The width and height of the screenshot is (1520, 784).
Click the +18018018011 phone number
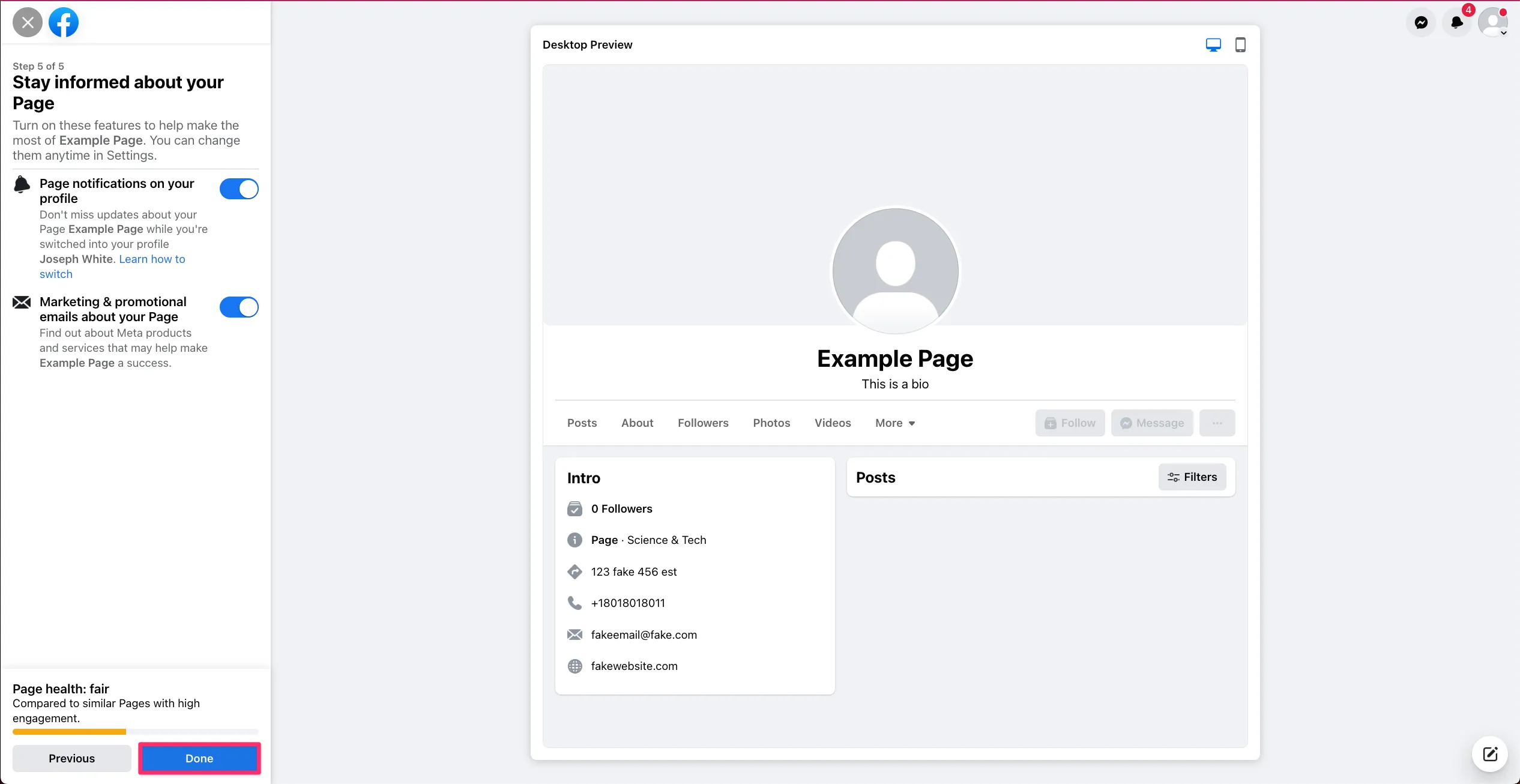click(628, 603)
